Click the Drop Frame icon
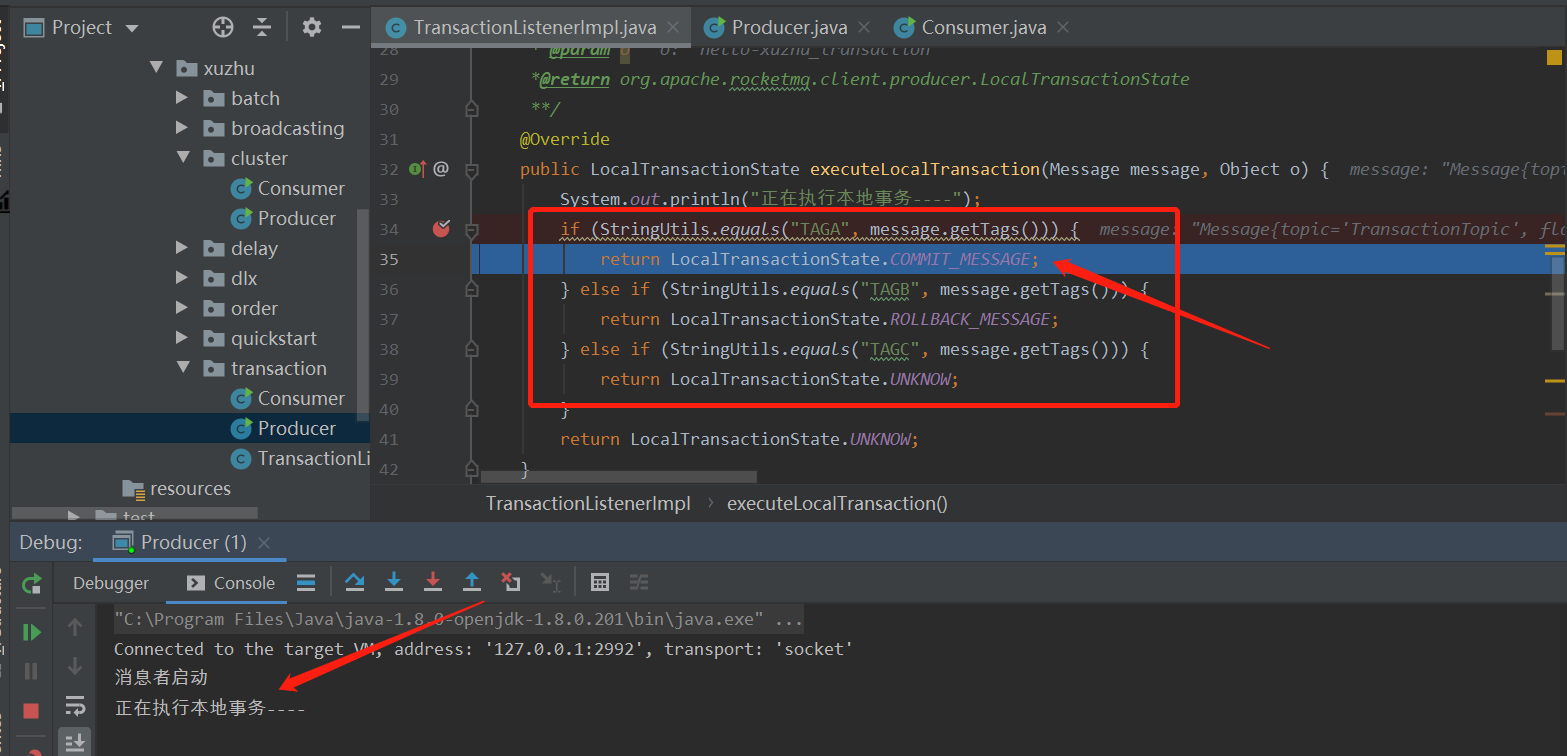Image resolution: width=1567 pixels, height=756 pixels. pos(511,582)
